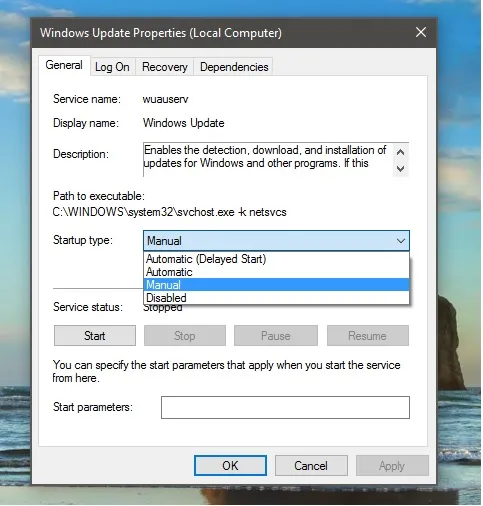The width and height of the screenshot is (483, 506).
Task: Click the Start parameters label
Action: [x=93, y=407]
